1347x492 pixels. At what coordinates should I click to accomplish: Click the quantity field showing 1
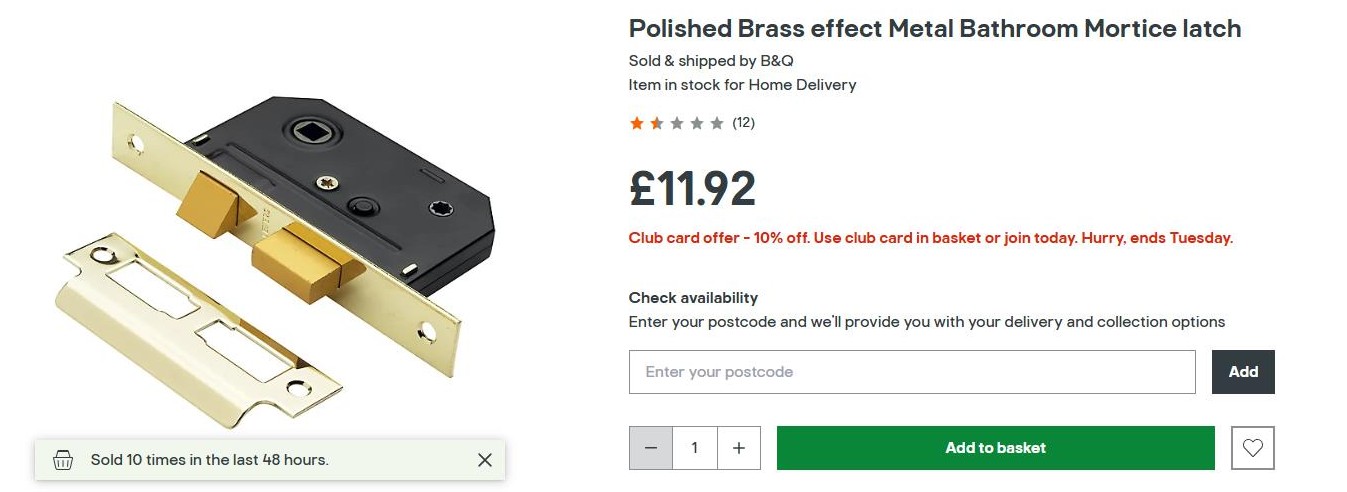695,448
